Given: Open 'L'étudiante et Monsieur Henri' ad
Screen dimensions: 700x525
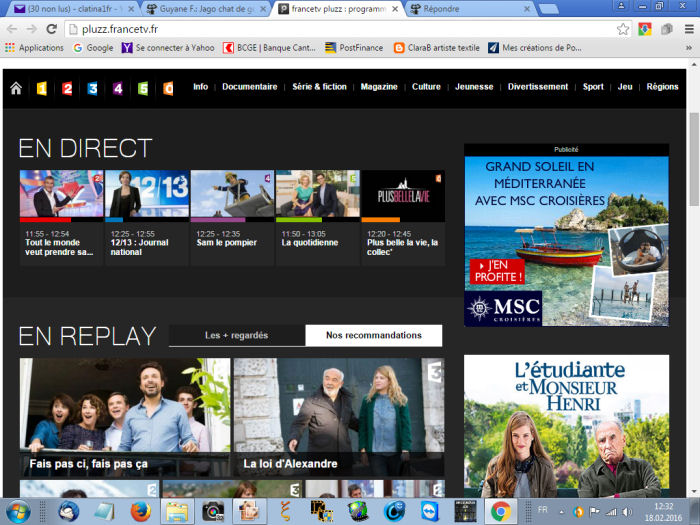Looking at the screenshot, I should point(566,426).
